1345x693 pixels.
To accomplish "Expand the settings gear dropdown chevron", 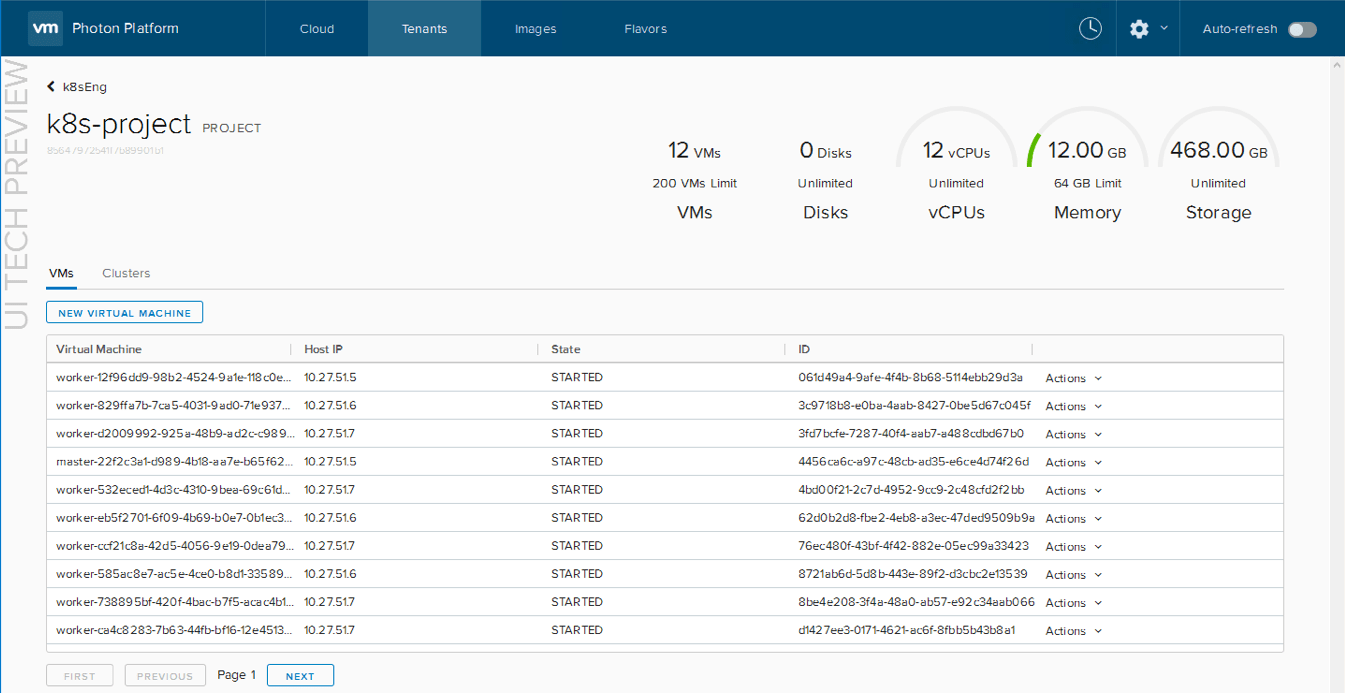I will click(1164, 29).
